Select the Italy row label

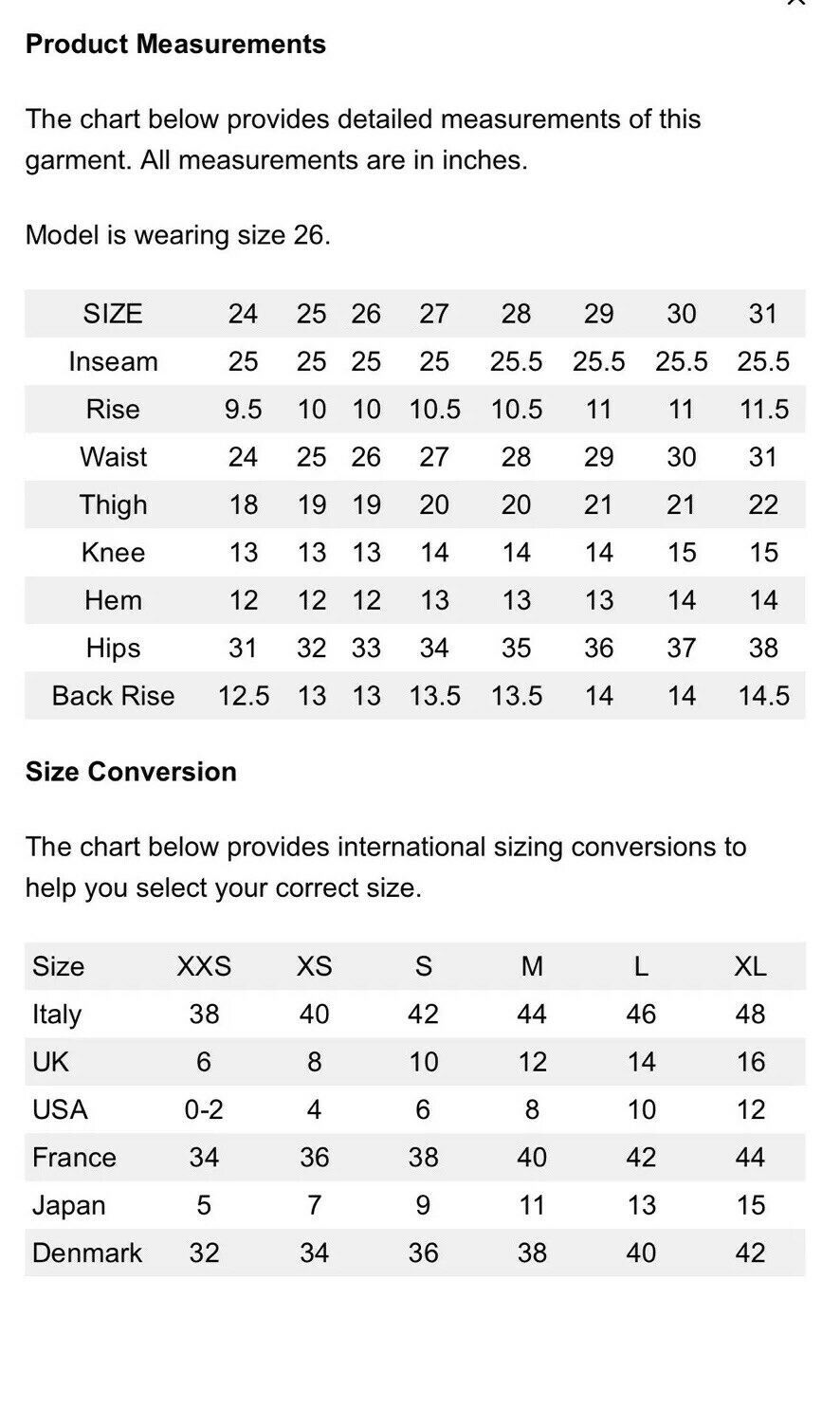pyautogui.click(x=57, y=1015)
